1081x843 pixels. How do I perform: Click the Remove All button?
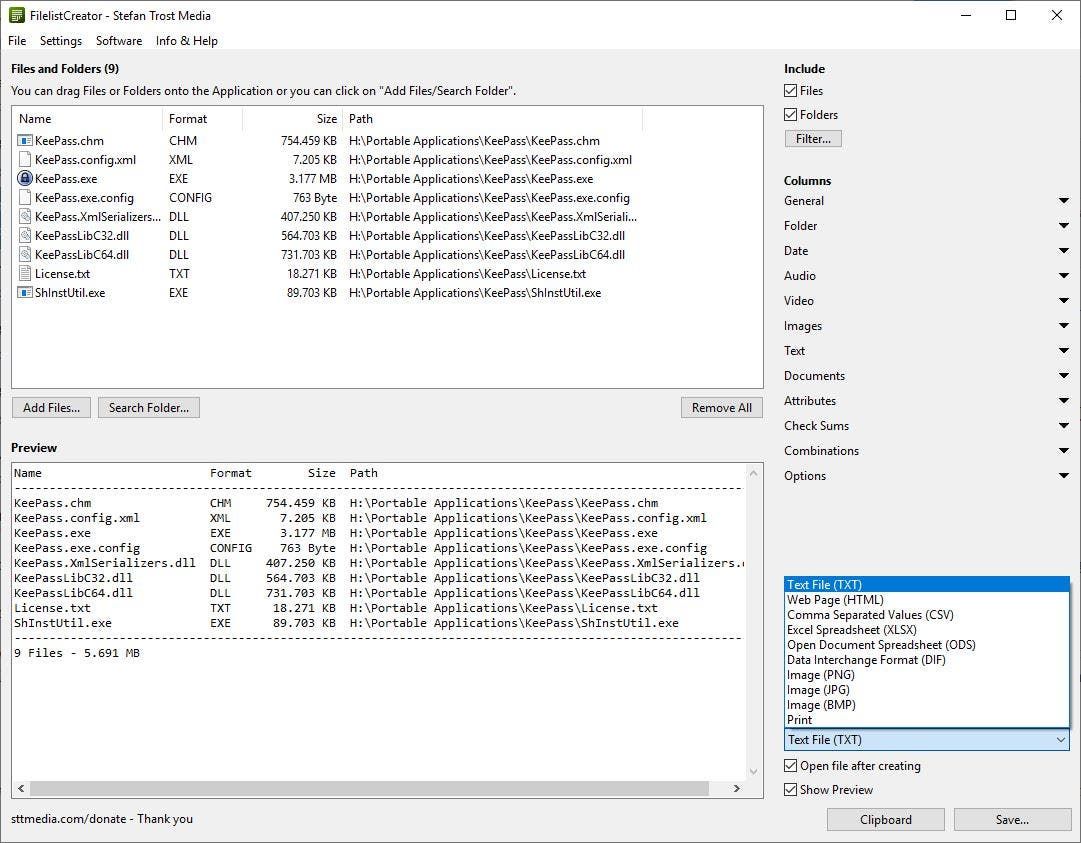click(722, 407)
